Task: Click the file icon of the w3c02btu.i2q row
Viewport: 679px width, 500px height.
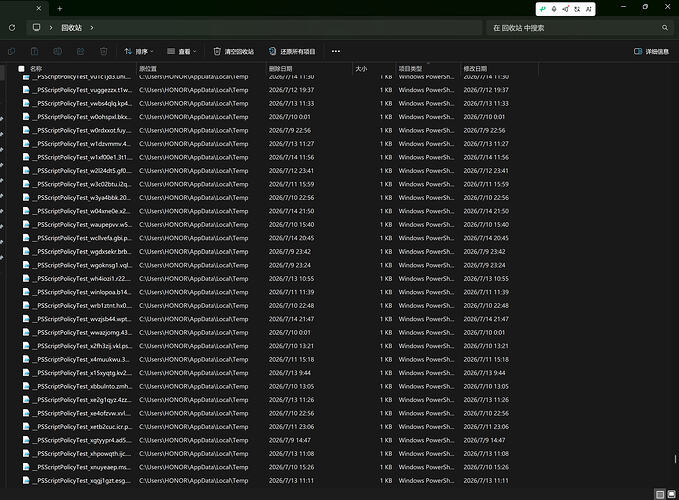Action: 26,184
